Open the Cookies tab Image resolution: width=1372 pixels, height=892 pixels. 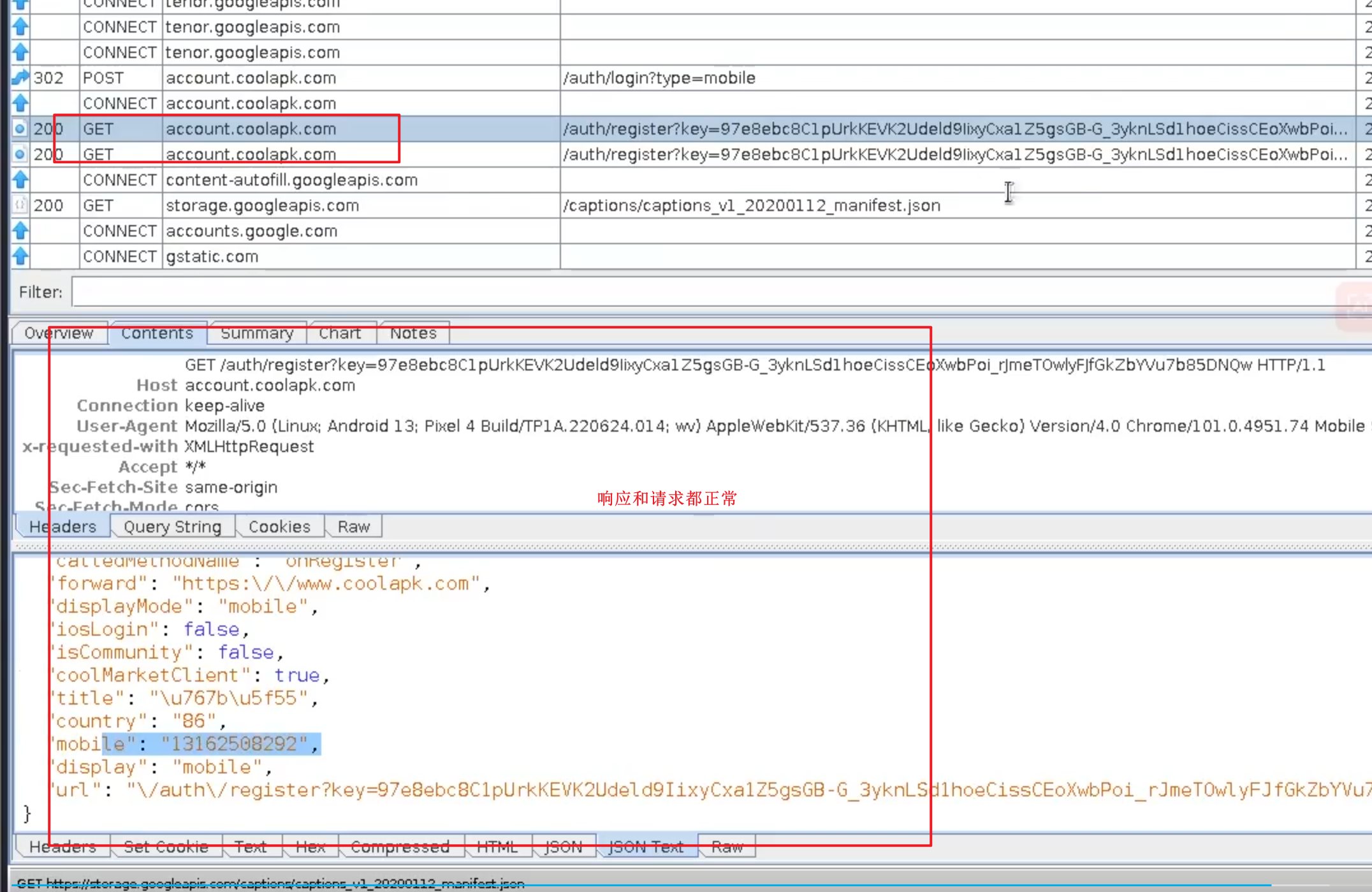pyautogui.click(x=279, y=526)
